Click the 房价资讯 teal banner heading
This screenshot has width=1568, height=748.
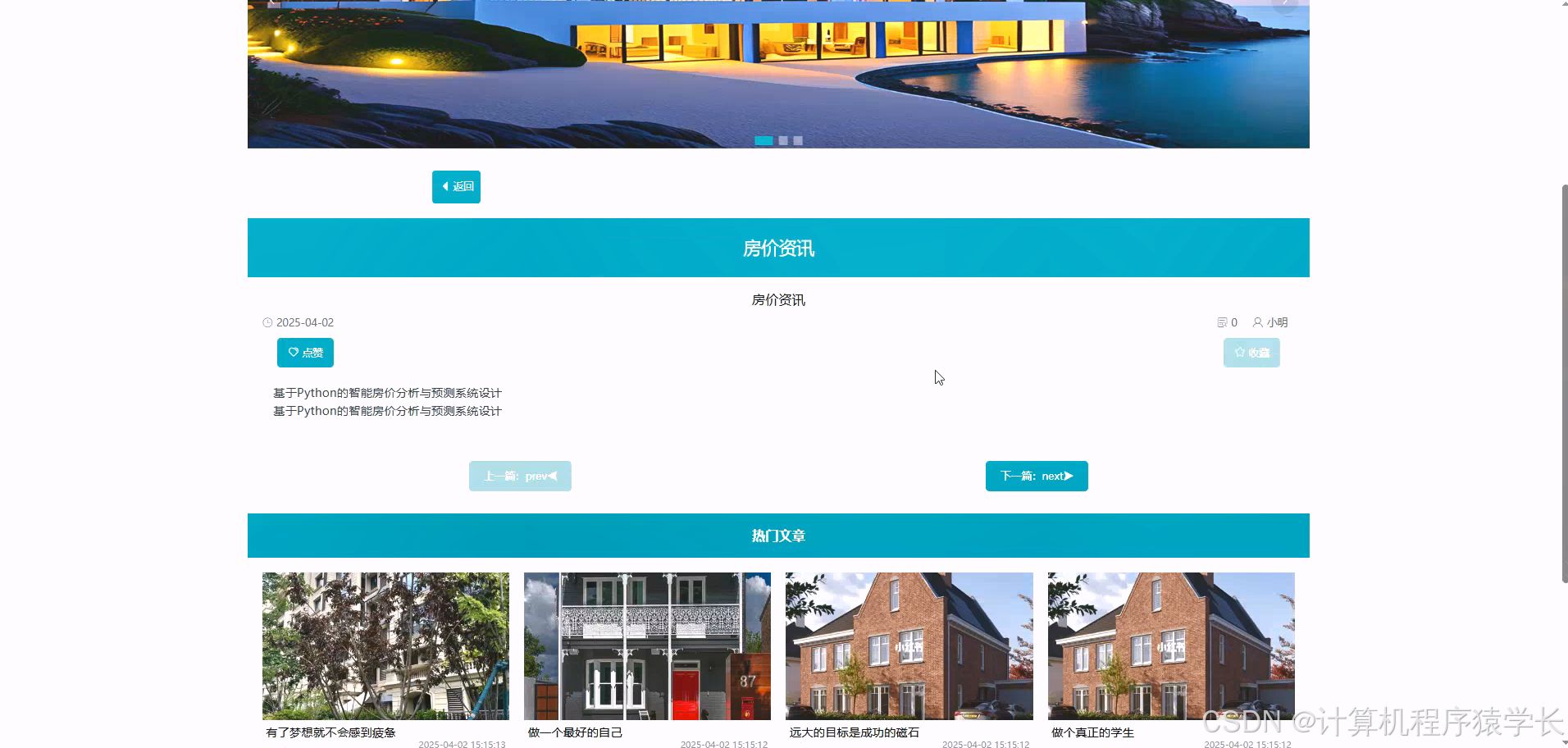coord(778,248)
